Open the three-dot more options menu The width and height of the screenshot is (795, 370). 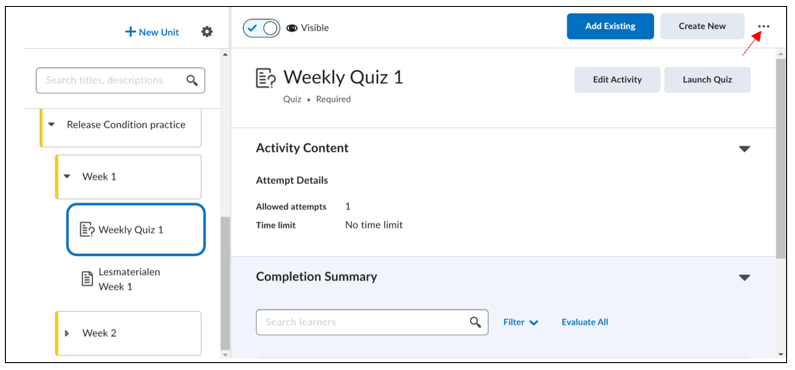(x=764, y=27)
